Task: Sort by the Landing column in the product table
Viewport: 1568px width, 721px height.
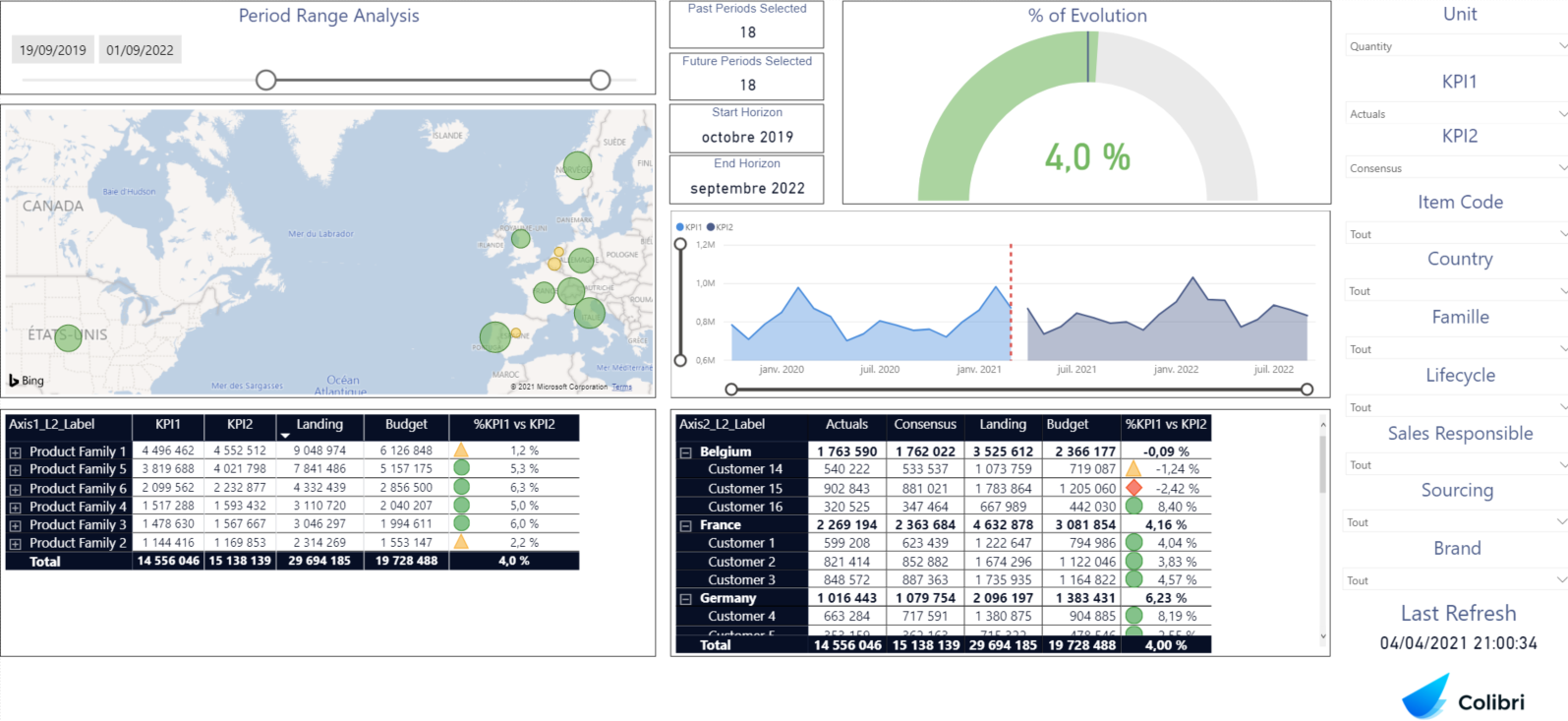Action: click(x=319, y=425)
